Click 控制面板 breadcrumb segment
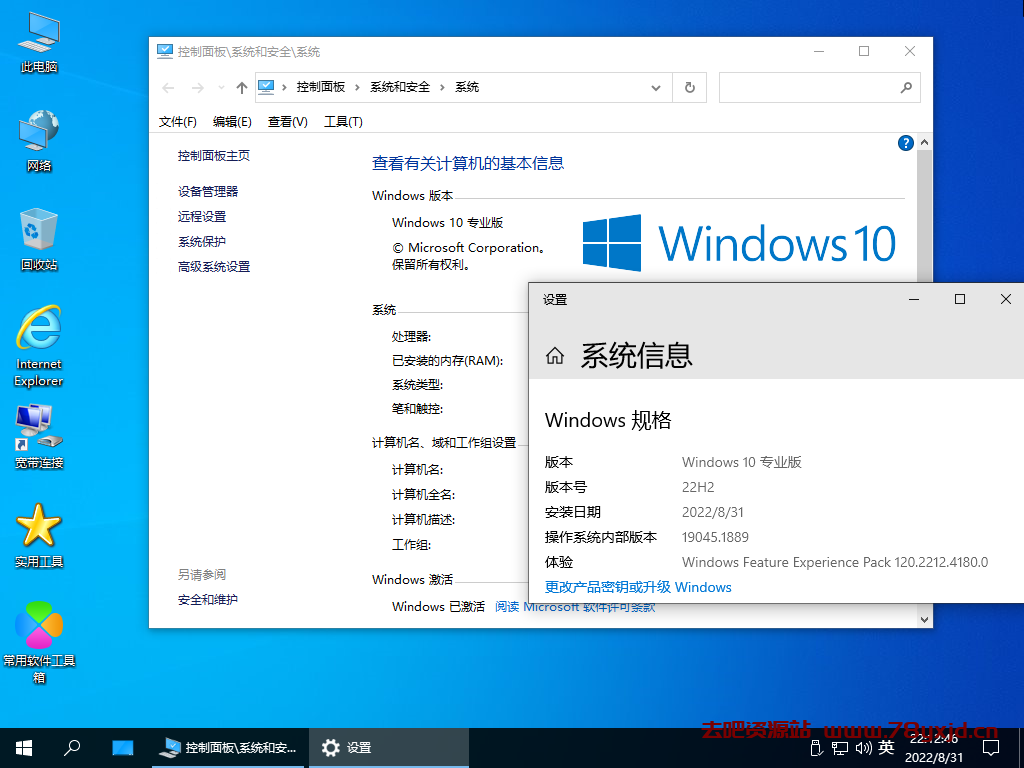The image size is (1024, 768). [321, 88]
